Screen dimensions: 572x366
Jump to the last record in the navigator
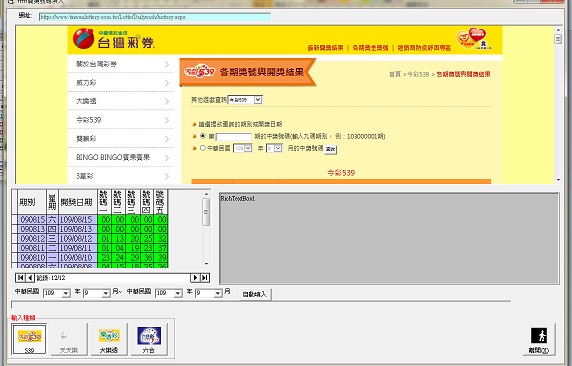tap(205, 278)
